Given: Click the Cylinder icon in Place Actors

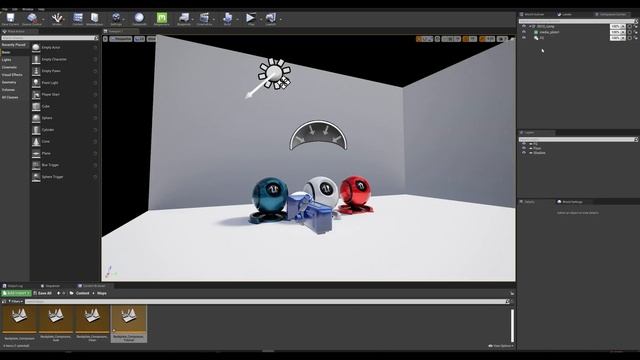Looking at the screenshot, I should [36, 130].
